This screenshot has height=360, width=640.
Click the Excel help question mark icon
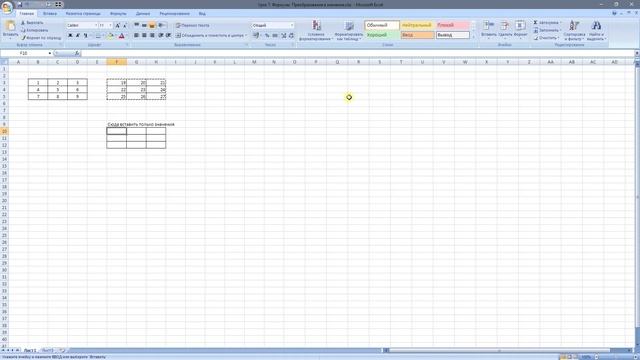pyautogui.click(x=614, y=13)
